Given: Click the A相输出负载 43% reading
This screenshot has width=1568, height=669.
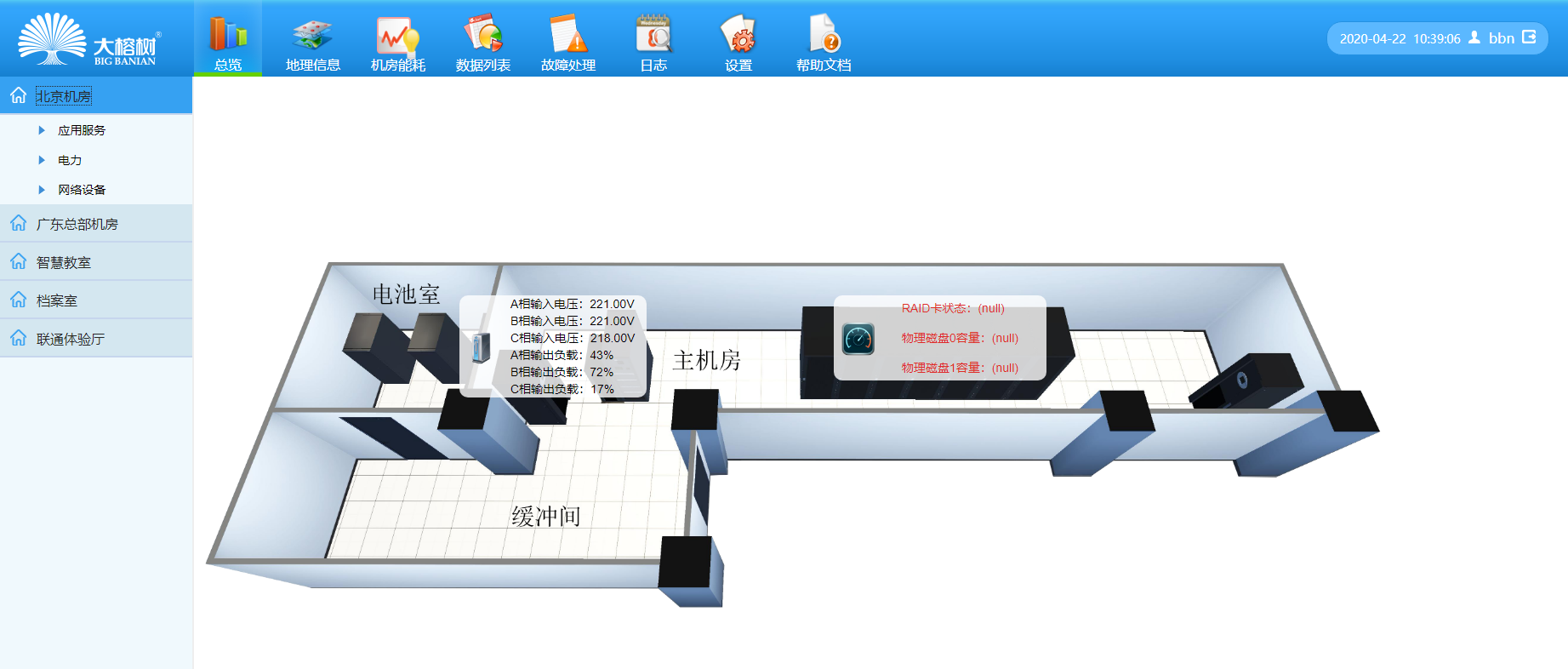Looking at the screenshot, I should tap(562, 355).
